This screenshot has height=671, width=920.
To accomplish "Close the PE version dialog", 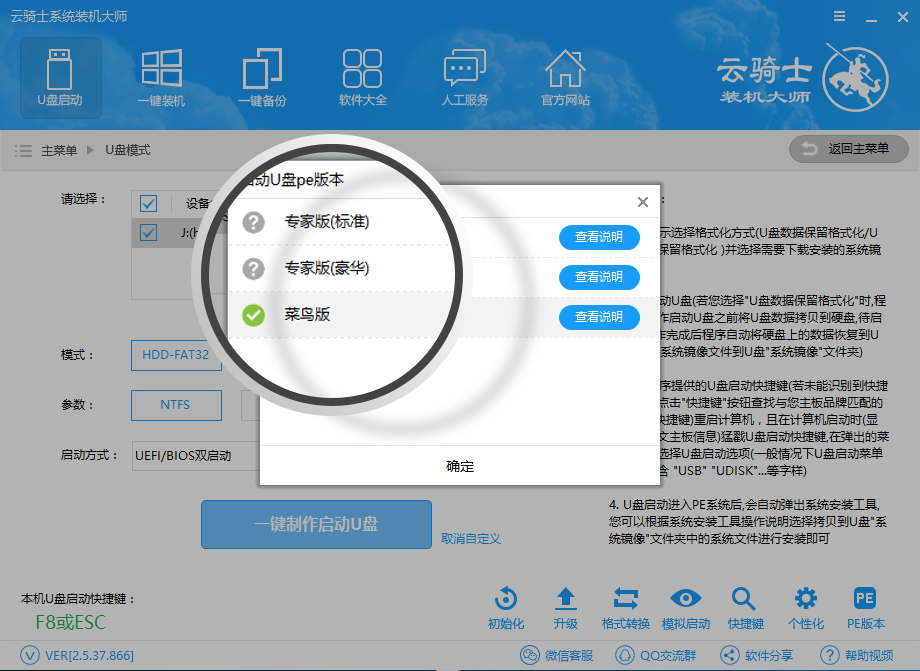I will coord(643,202).
